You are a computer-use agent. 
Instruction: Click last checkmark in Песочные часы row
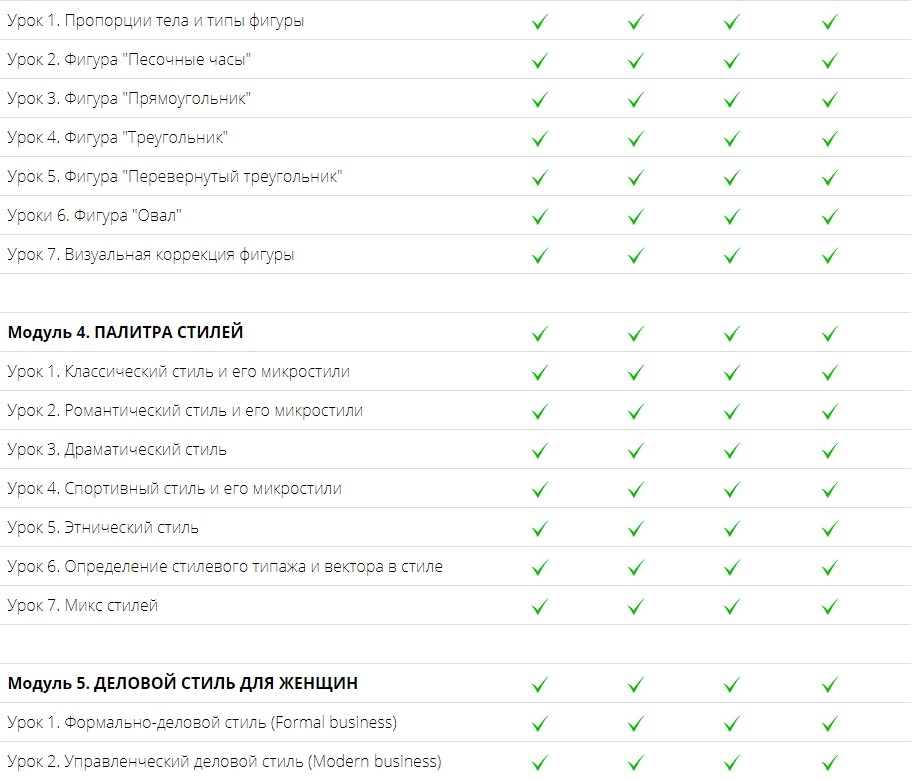pyautogui.click(x=829, y=61)
